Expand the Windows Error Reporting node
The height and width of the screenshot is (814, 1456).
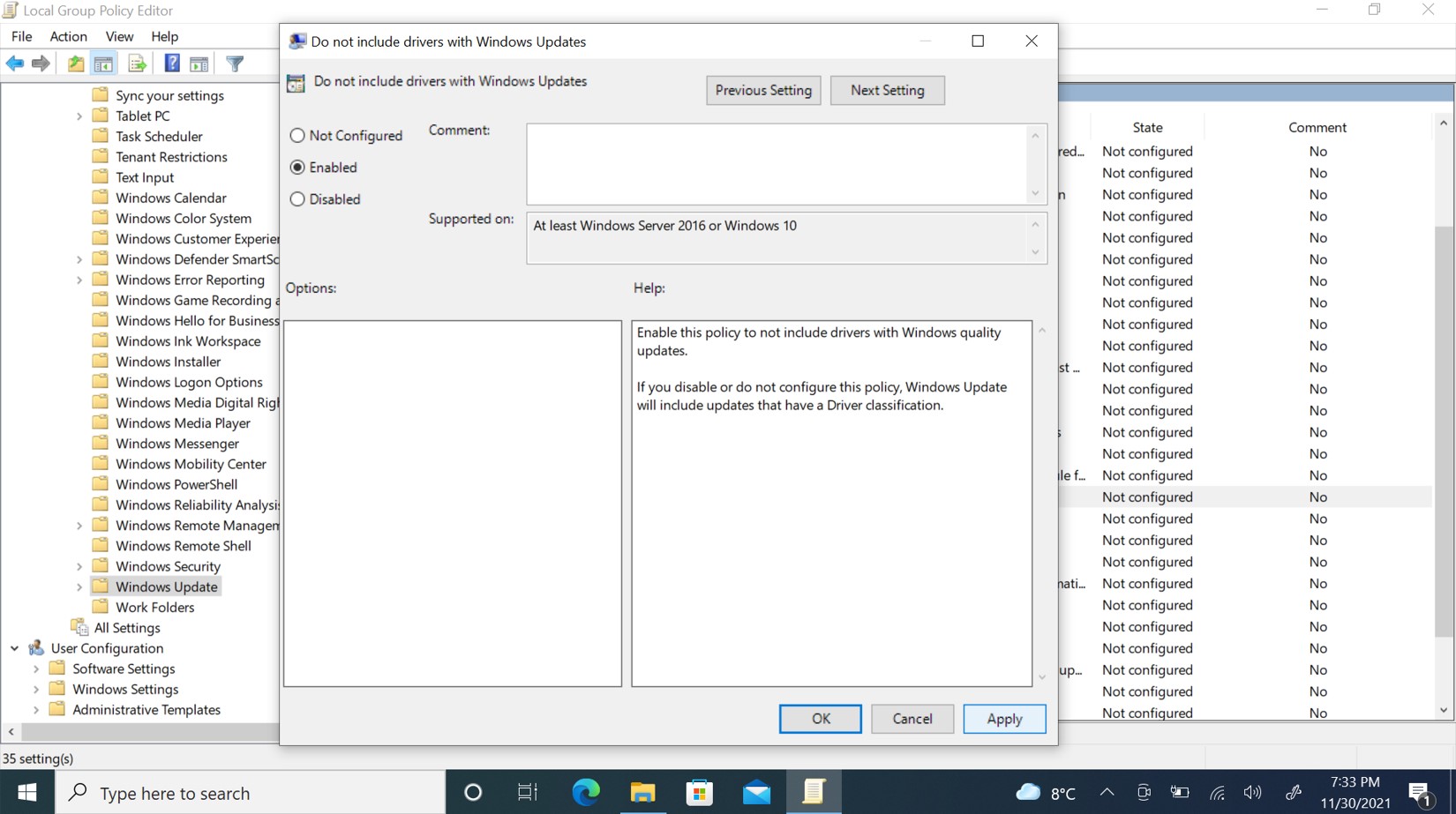tap(79, 280)
